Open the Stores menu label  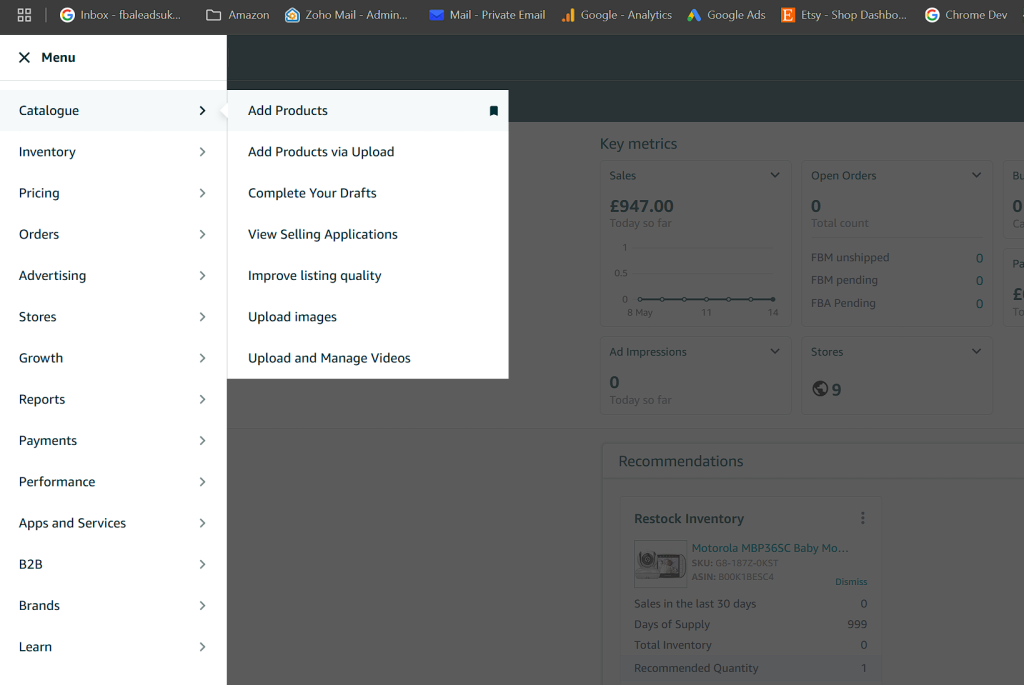click(x=38, y=317)
